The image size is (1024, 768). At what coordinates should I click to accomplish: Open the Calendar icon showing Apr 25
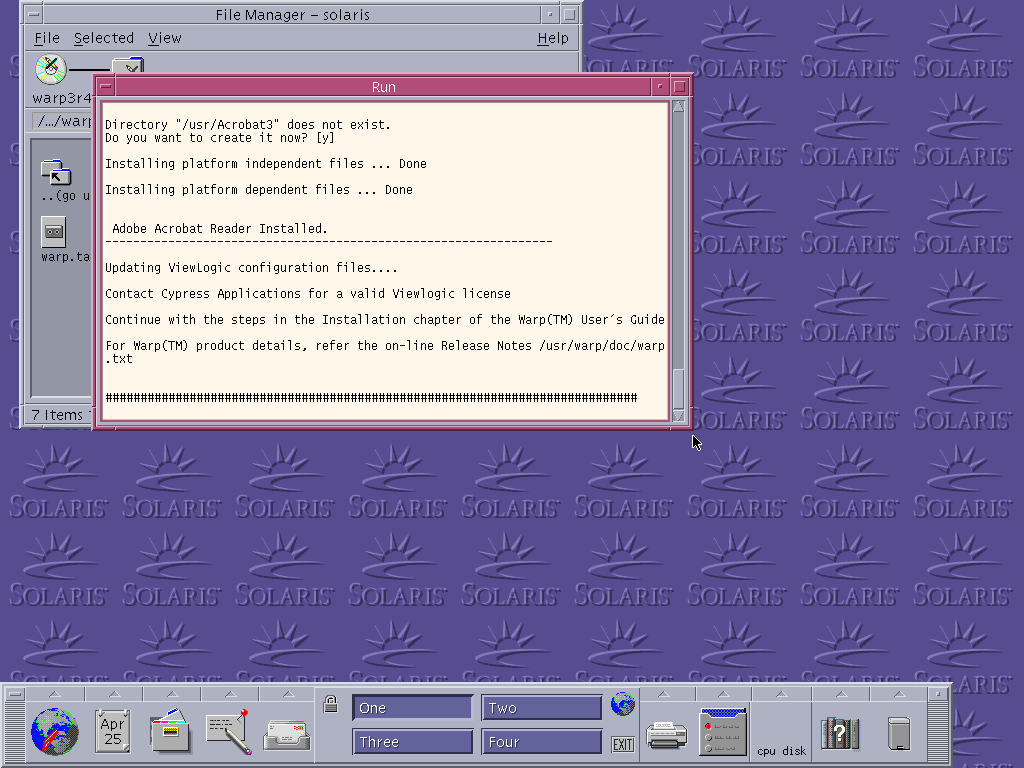112,731
